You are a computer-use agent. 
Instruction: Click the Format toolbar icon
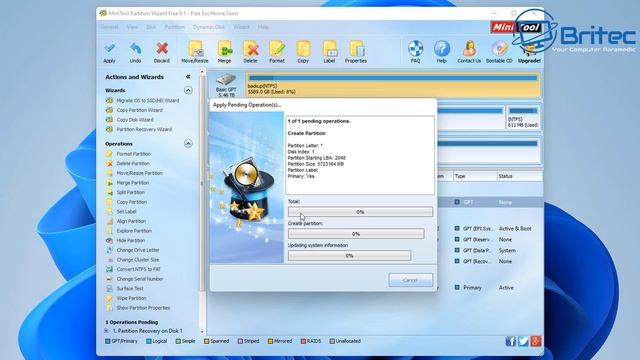pyautogui.click(x=277, y=49)
